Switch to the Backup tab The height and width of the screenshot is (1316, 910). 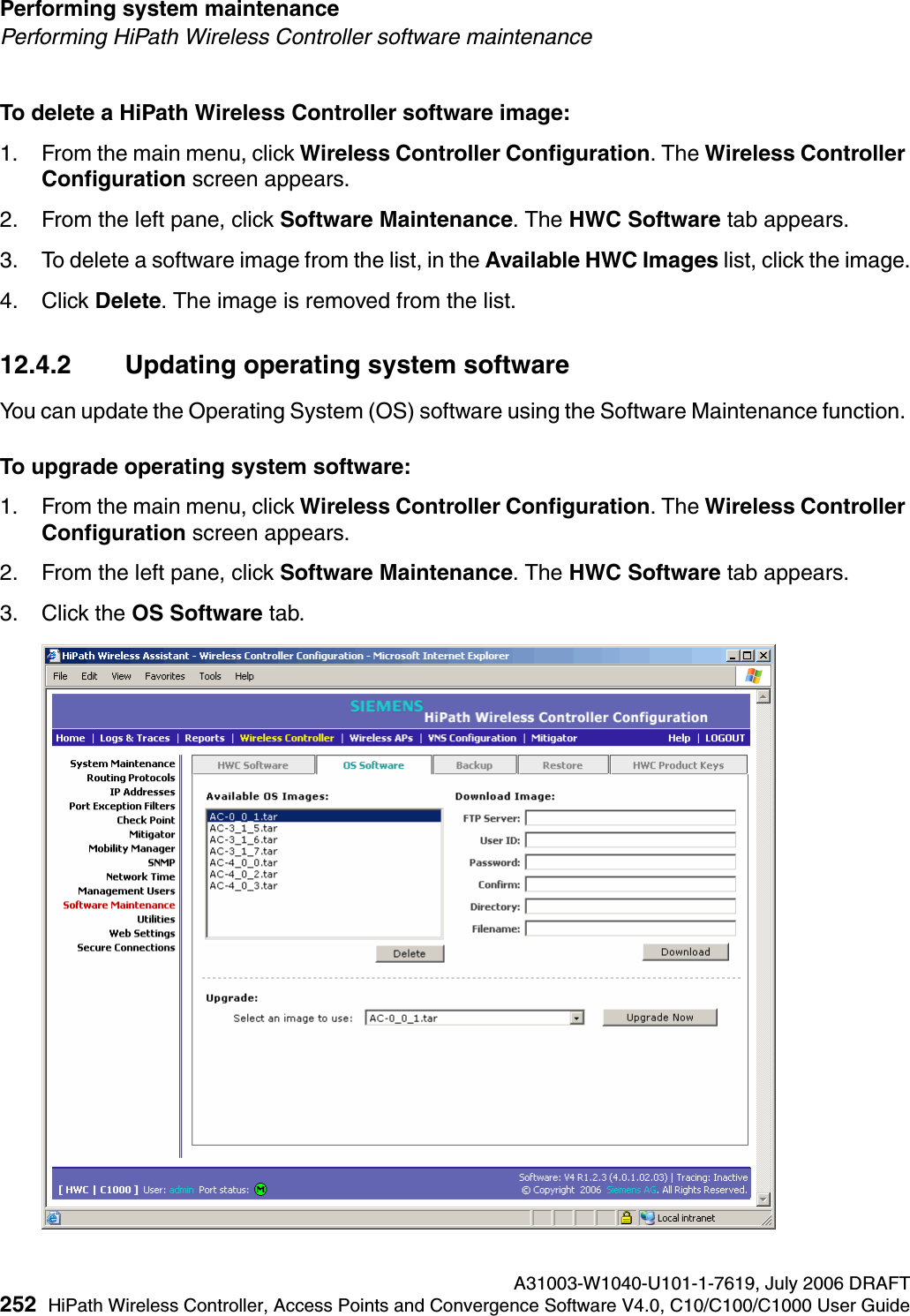point(473,764)
